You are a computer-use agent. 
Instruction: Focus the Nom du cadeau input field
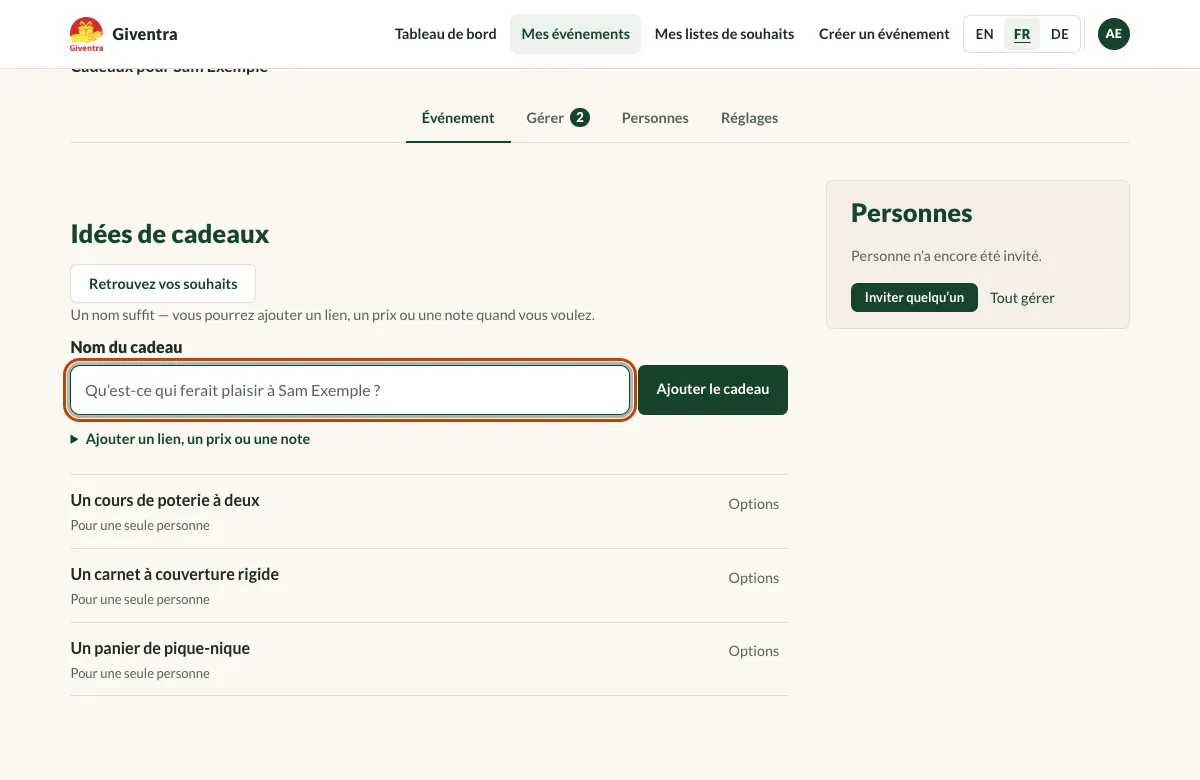click(x=350, y=390)
